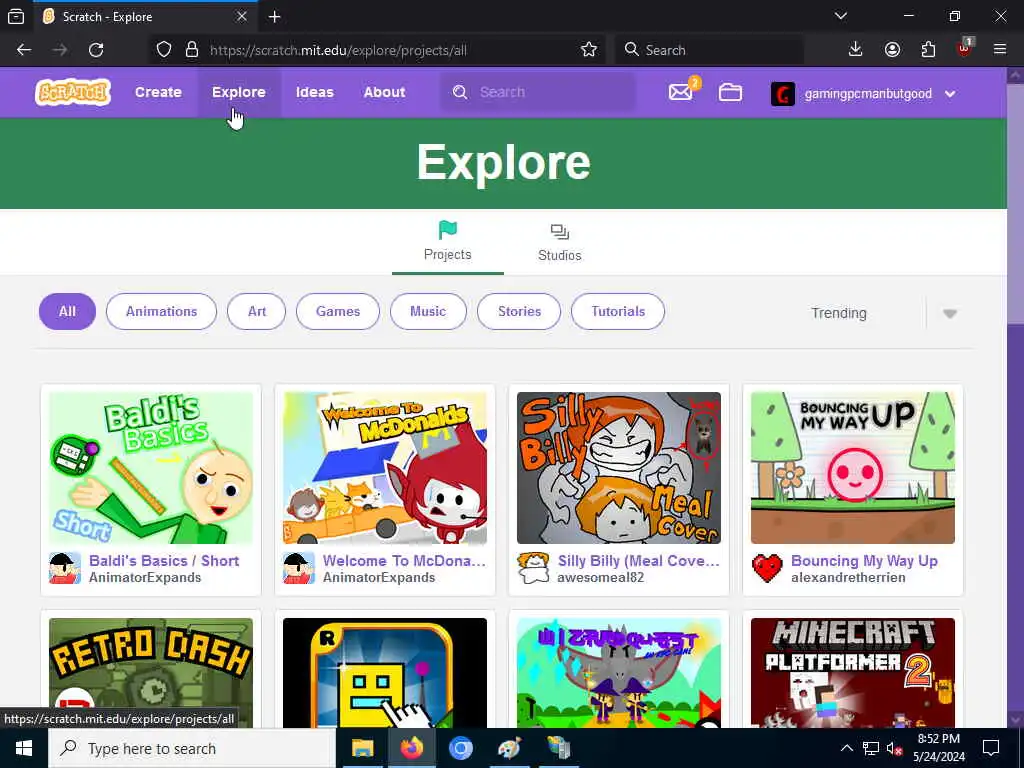Image resolution: width=1024 pixels, height=768 pixels.
Task: Expand the account dropdown arrow
Action: pyautogui.click(x=950, y=94)
